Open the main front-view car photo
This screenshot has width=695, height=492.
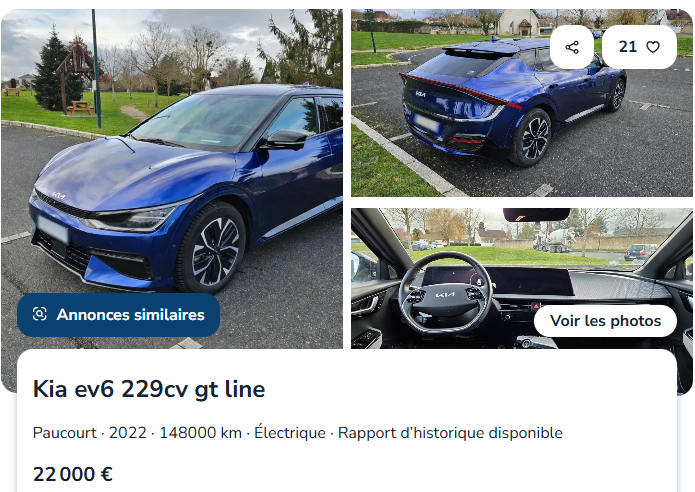[x=172, y=177]
